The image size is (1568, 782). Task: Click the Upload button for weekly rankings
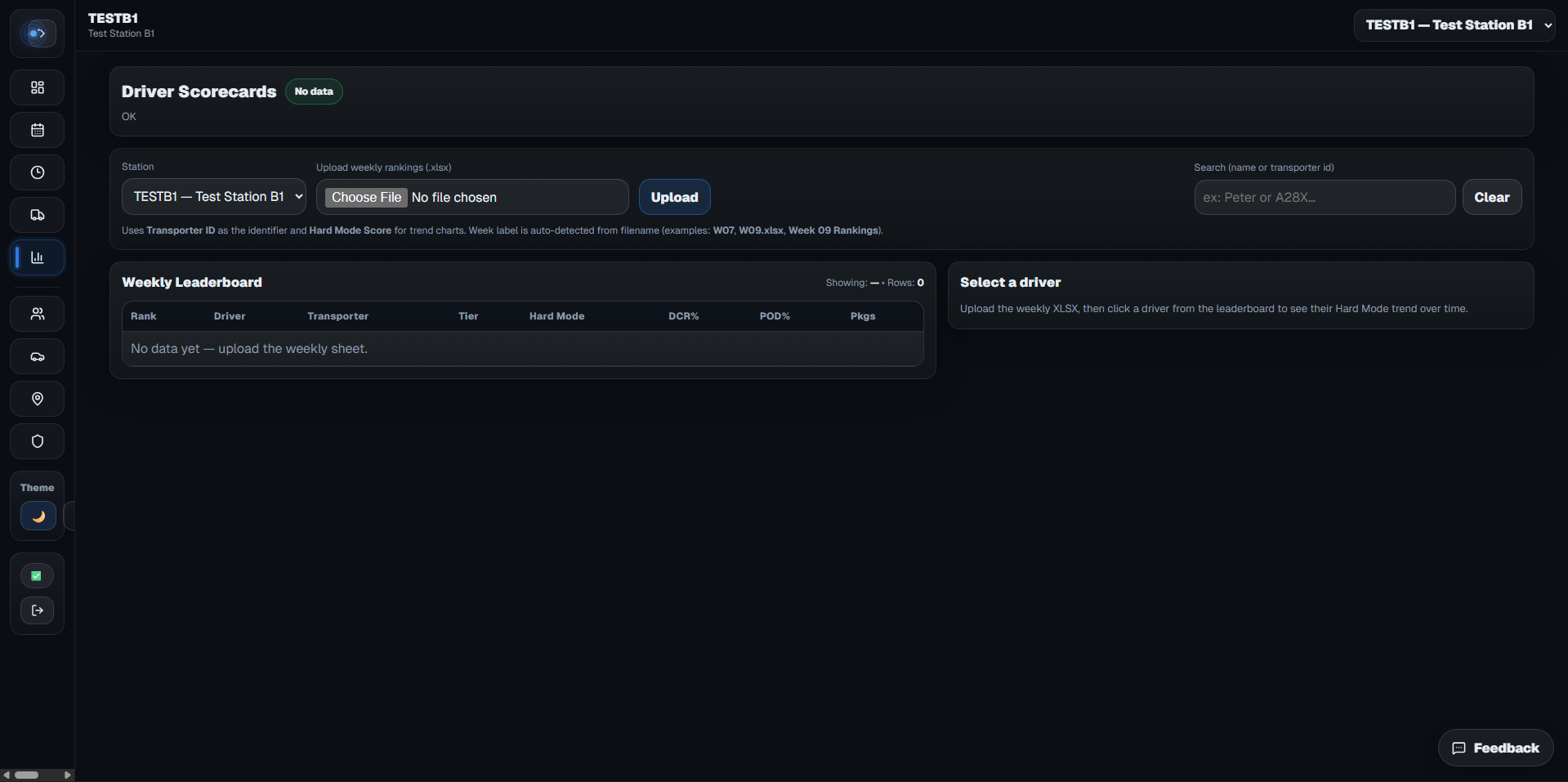[x=674, y=196]
